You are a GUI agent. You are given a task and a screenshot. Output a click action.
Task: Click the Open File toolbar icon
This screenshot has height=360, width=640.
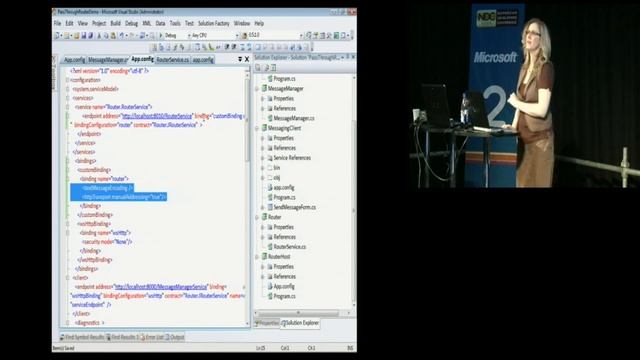[x=76, y=36]
